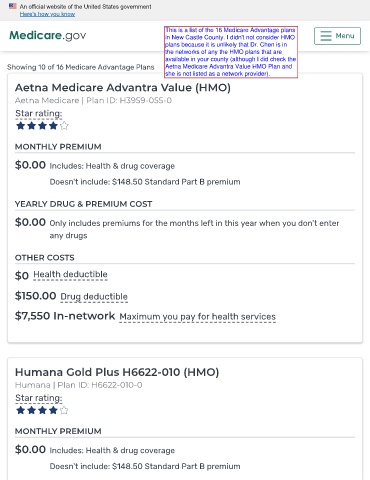Show Health deductible definition

70,274
